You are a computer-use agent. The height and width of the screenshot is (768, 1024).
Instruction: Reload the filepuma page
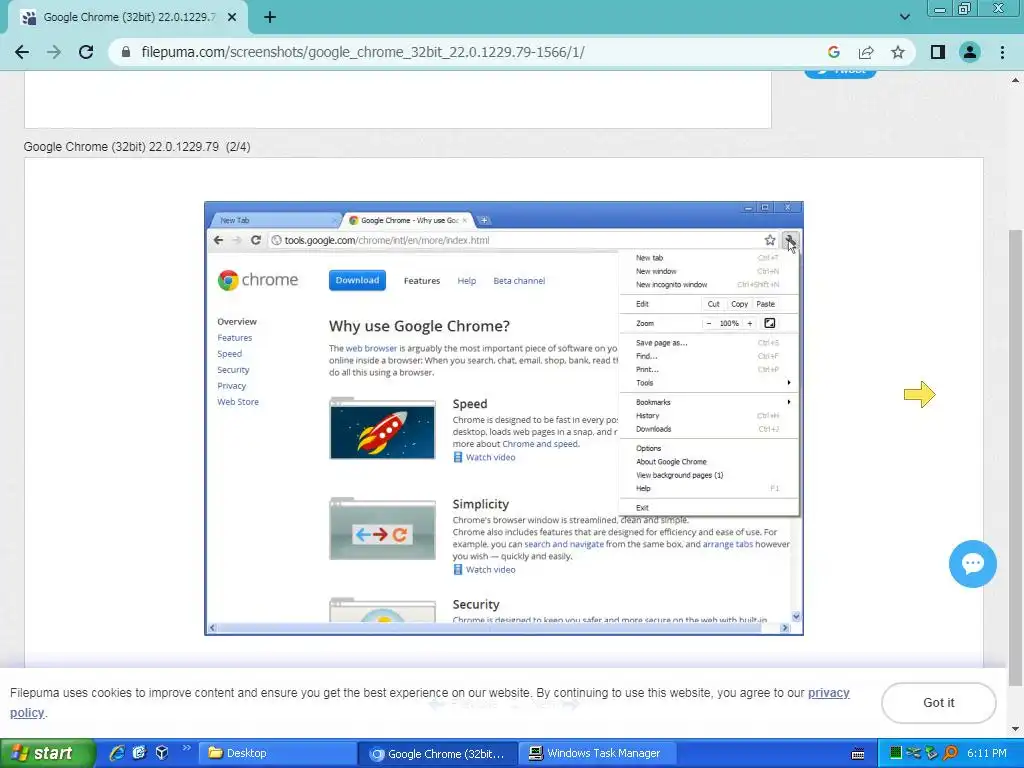pos(86,52)
